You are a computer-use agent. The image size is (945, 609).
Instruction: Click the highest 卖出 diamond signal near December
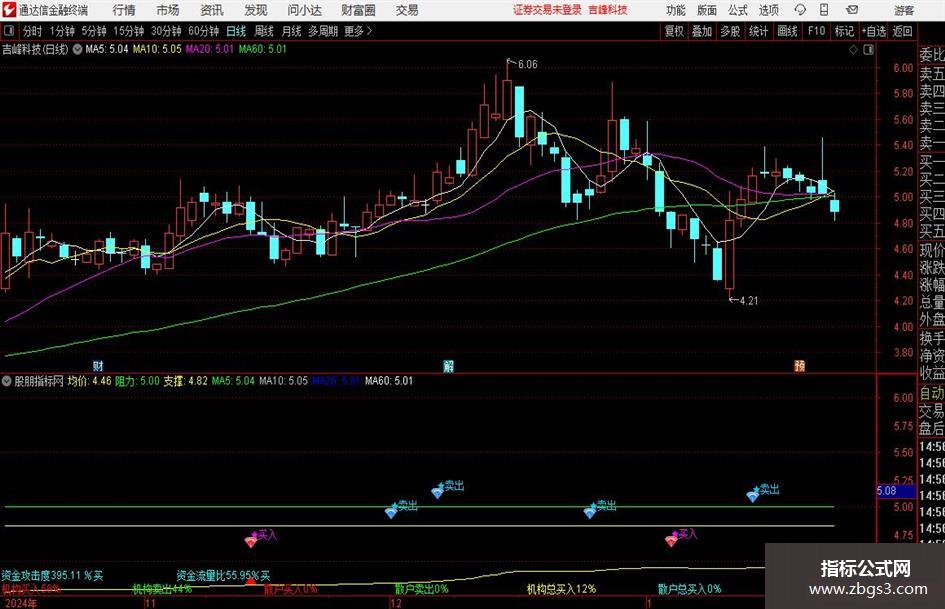438,491
